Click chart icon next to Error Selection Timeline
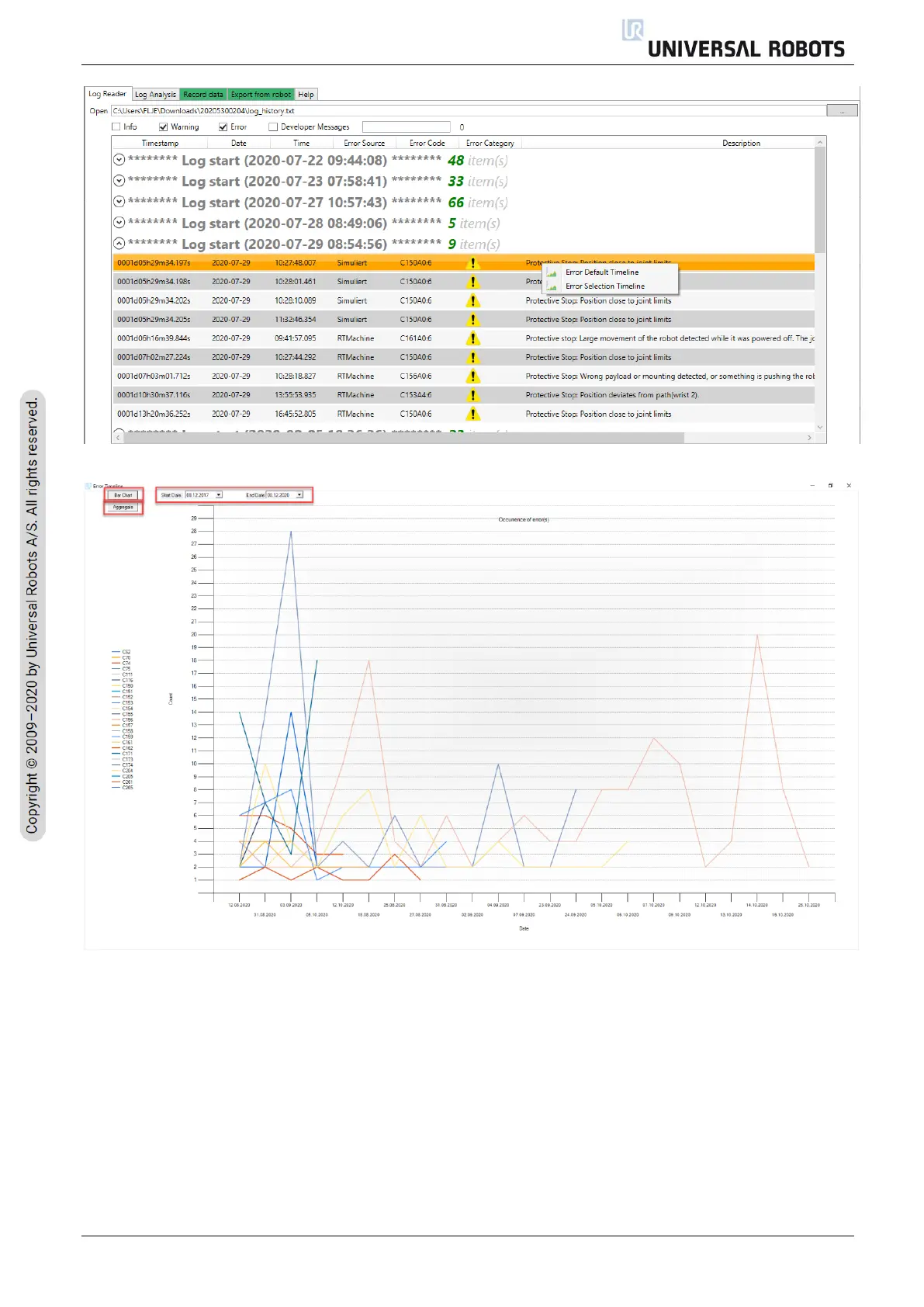The image size is (924, 1307). [x=552, y=286]
